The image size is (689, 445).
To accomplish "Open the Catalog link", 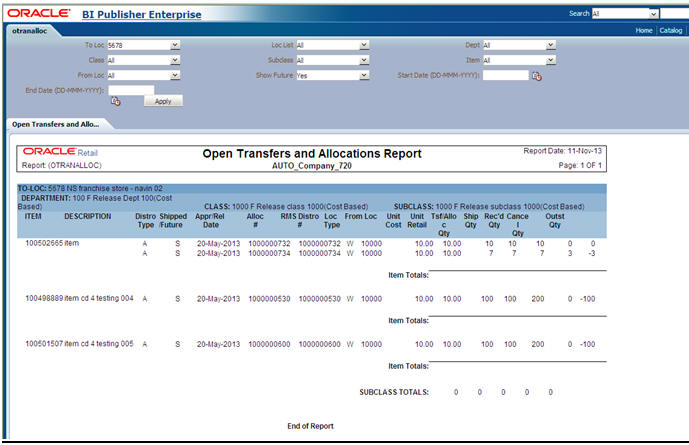I will (671, 30).
